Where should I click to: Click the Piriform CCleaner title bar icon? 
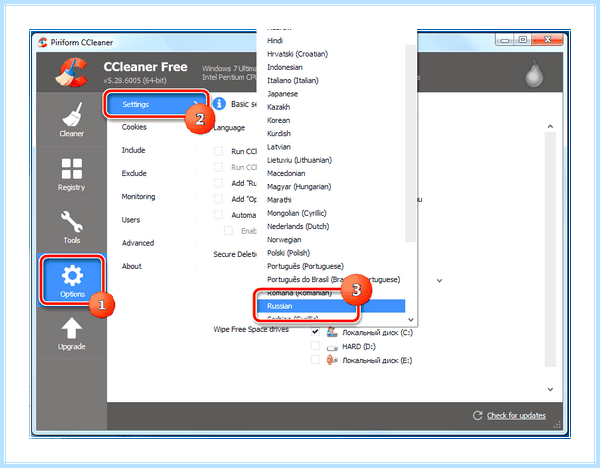42,42
